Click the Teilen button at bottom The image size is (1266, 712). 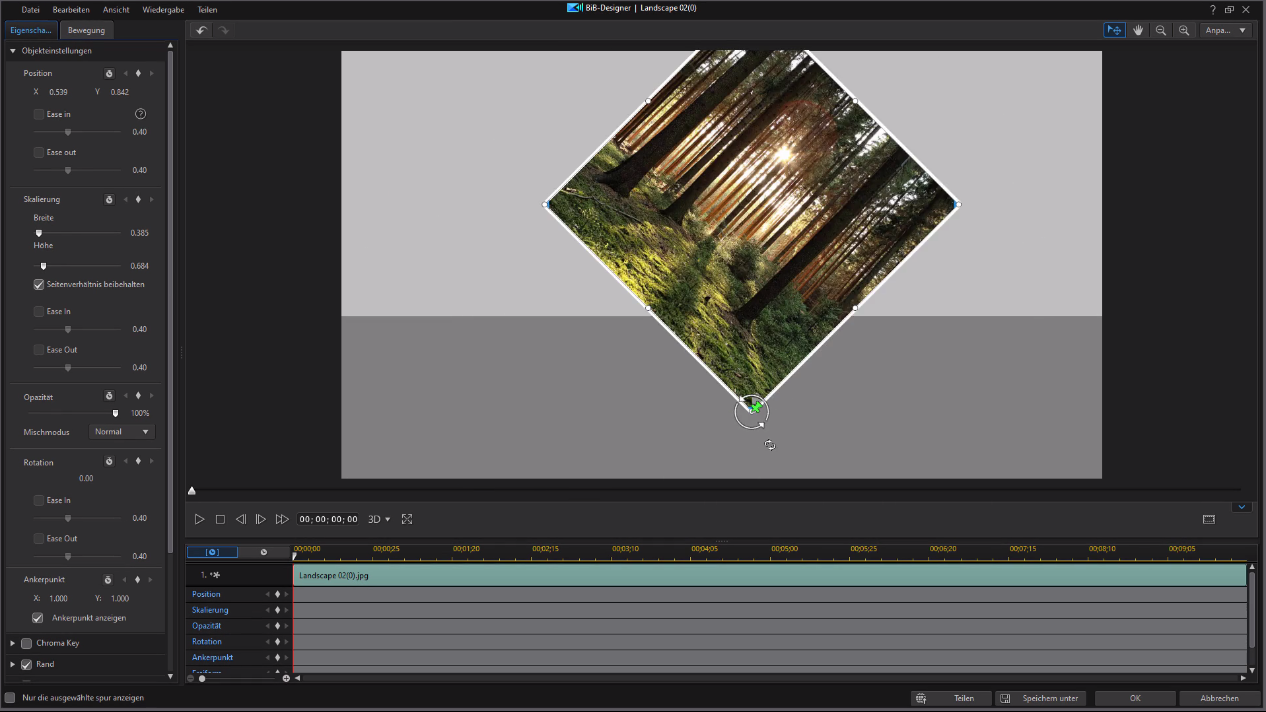(x=951, y=698)
